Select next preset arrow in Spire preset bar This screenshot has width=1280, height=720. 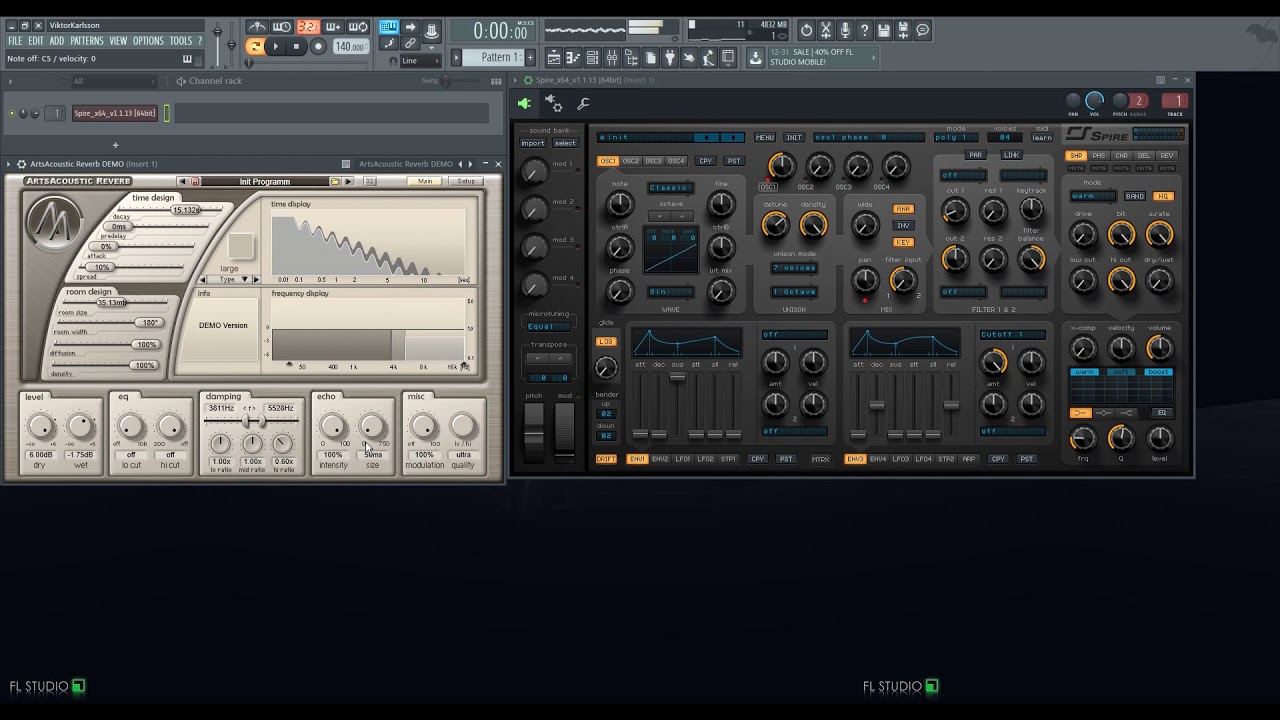point(733,137)
